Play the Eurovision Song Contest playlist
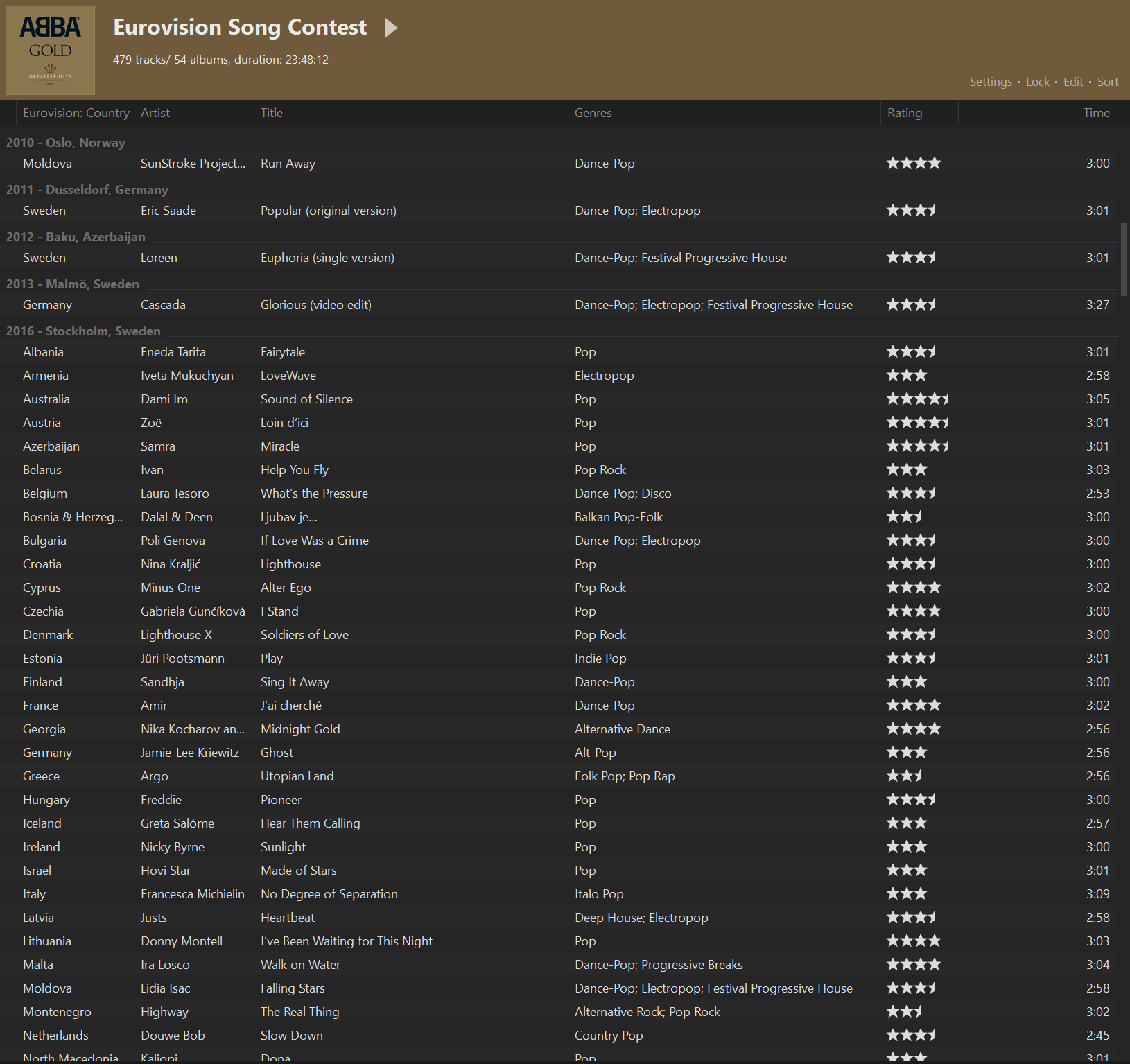This screenshot has height=1064, width=1130. [392, 28]
